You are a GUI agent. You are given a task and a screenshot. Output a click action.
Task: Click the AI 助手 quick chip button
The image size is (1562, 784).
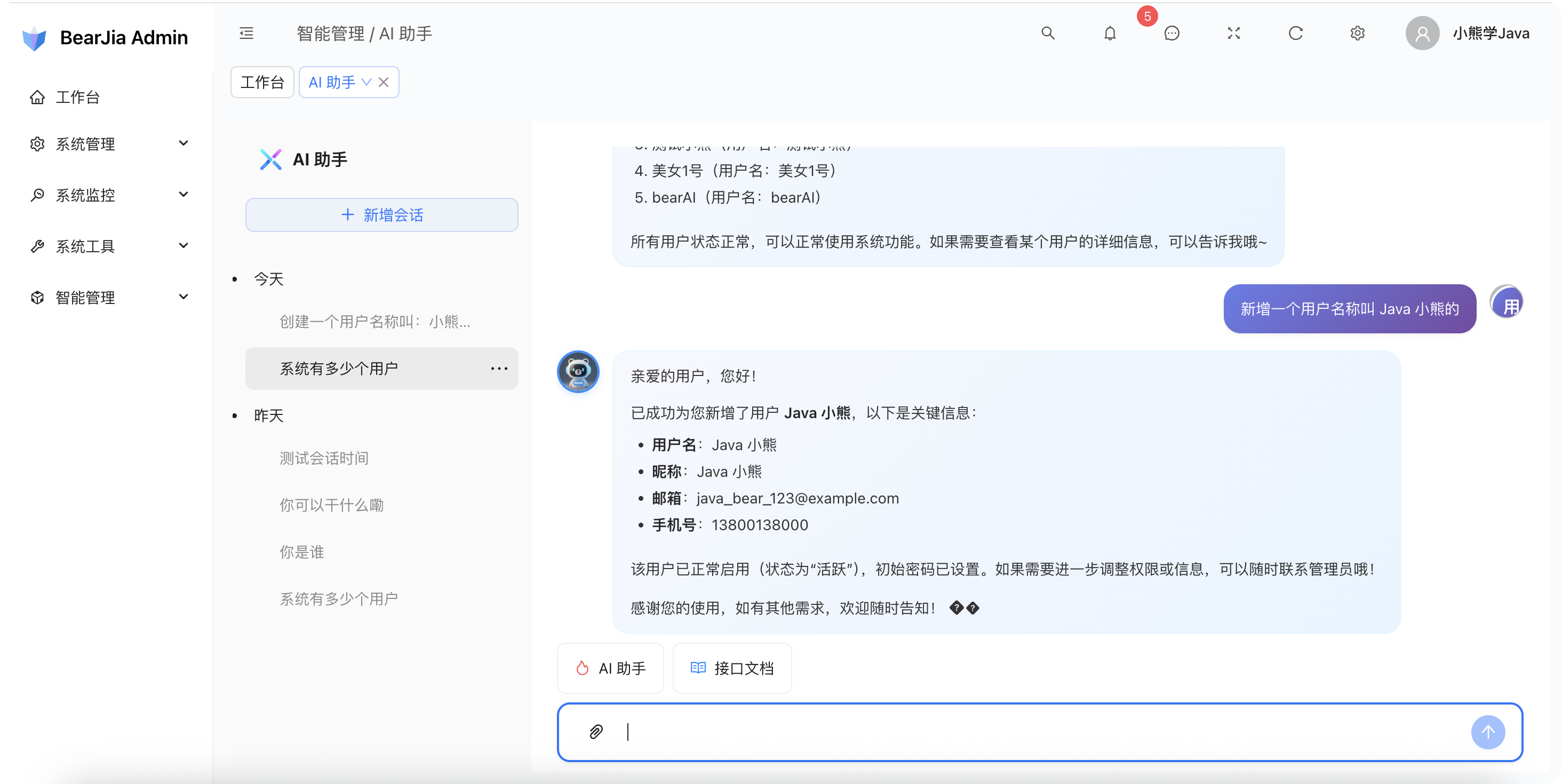(x=610, y=668)
